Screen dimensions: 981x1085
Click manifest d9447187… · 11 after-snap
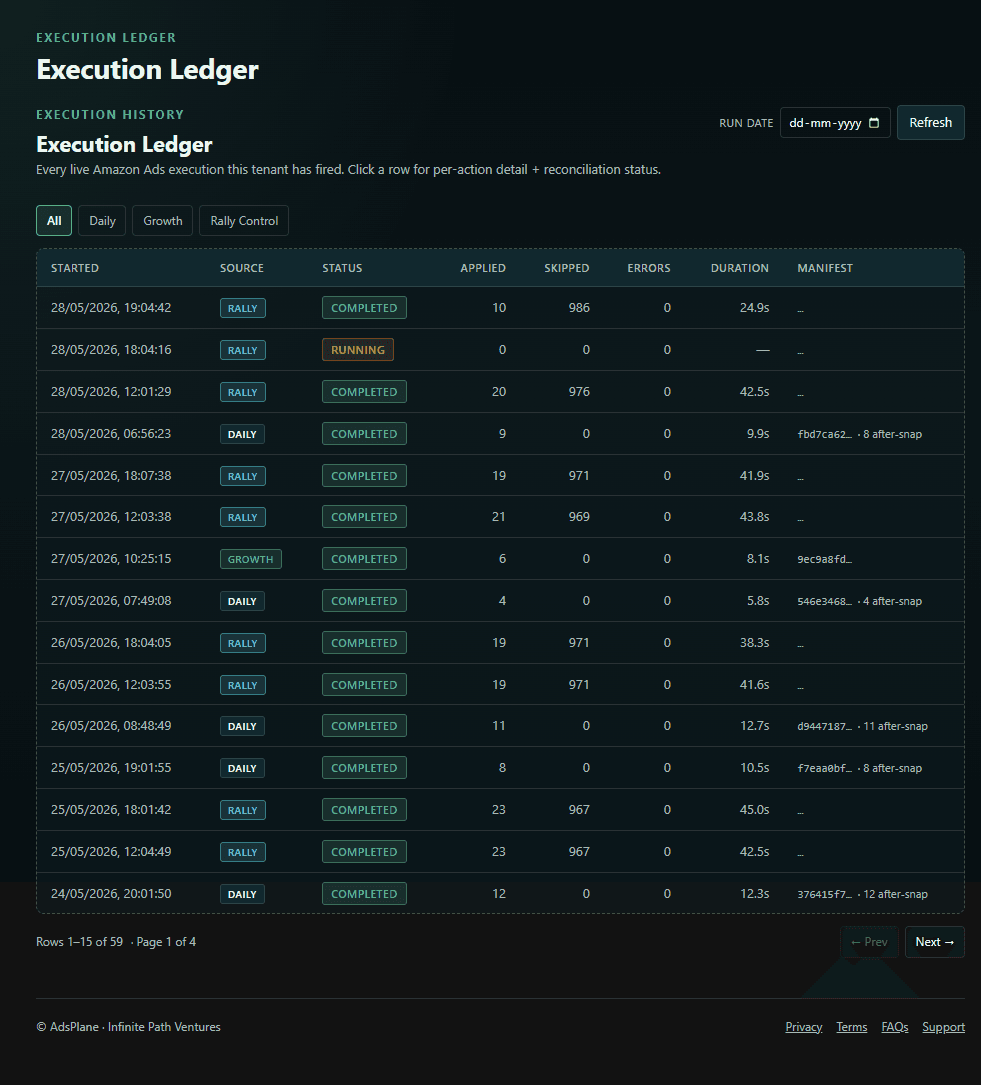point(862,726)
